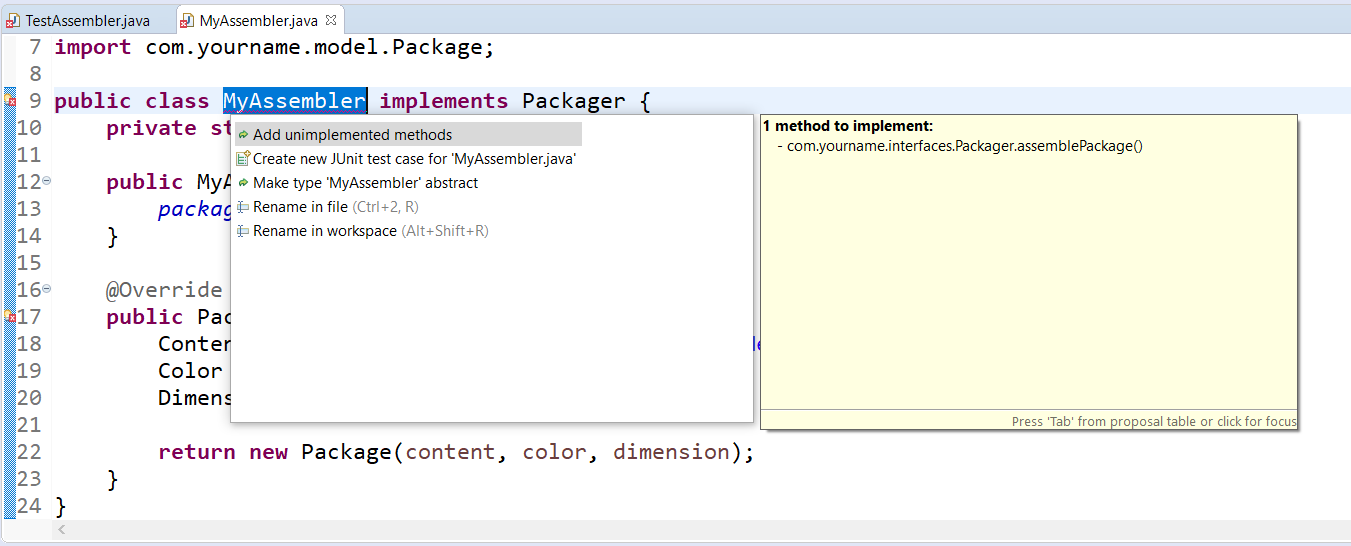The width and height of the screenshot is (1351, 546).
Task: Select Make type 'MyAssembler' abstract proposal
Action: pyautogui.click(x=408, y=183)
